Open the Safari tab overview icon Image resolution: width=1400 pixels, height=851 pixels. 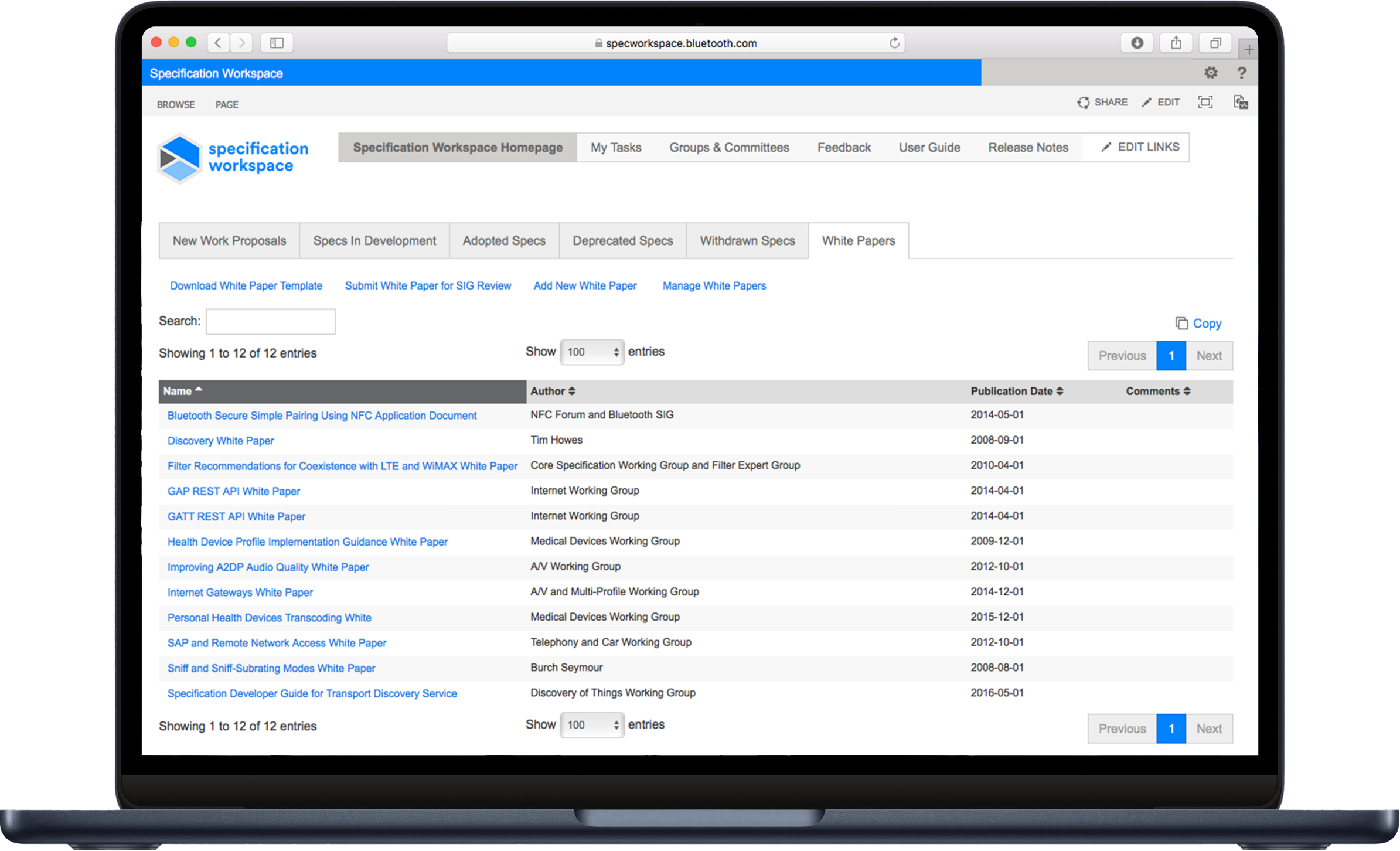1215,43
